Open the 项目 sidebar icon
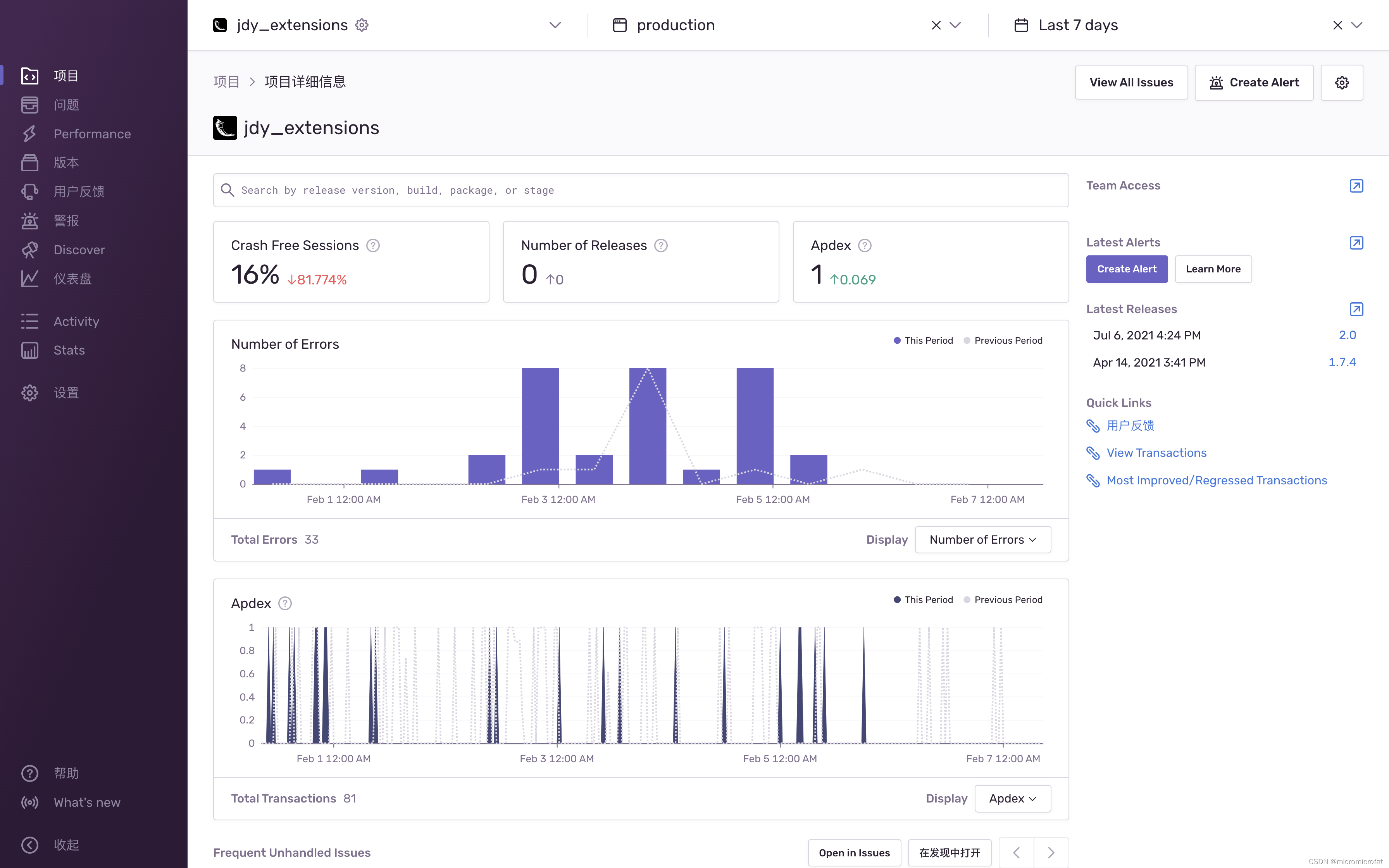The image size is (1389, 868). coord(30,76)
